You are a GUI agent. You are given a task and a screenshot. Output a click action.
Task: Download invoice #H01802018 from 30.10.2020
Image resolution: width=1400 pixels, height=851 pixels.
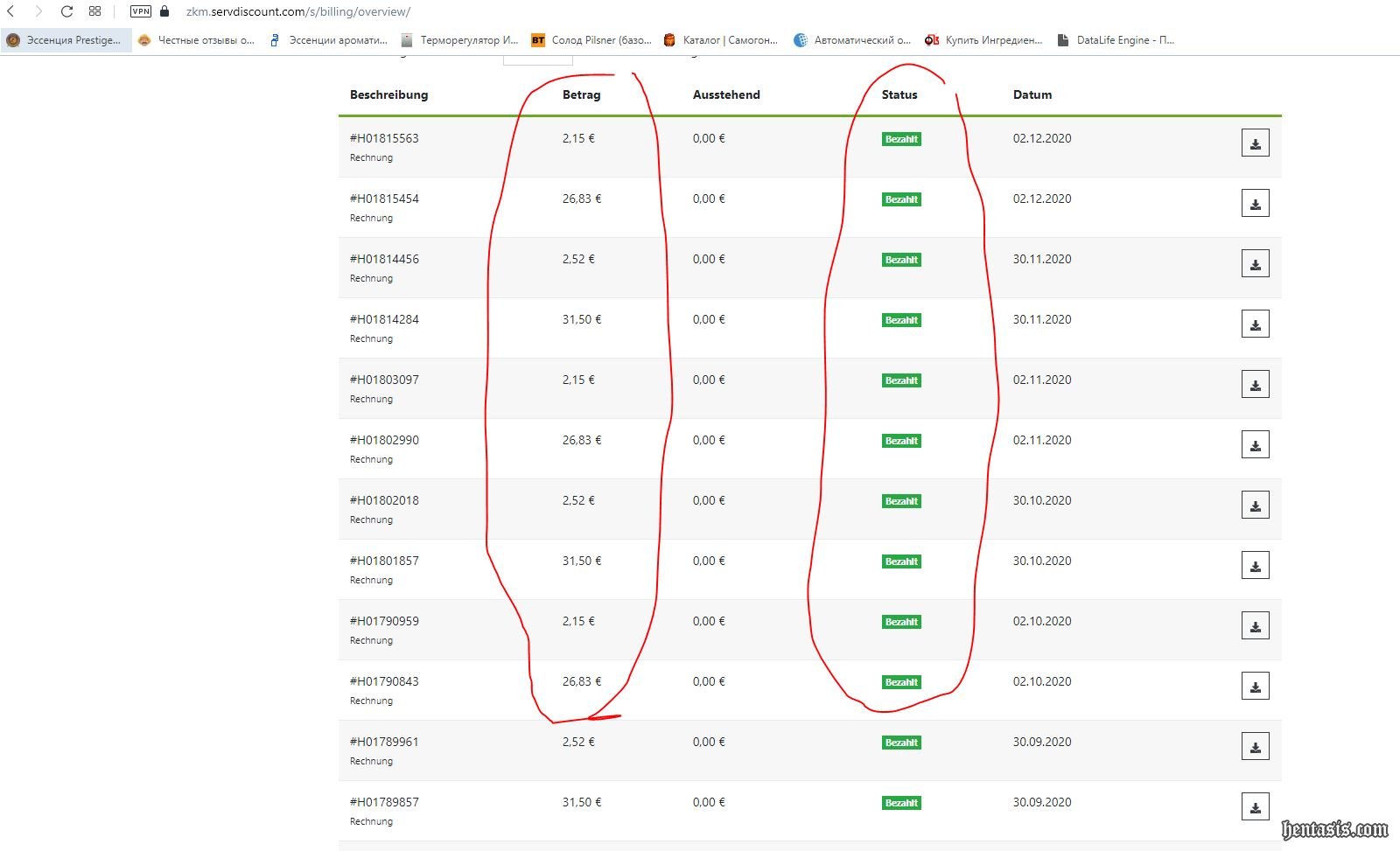1255,506
